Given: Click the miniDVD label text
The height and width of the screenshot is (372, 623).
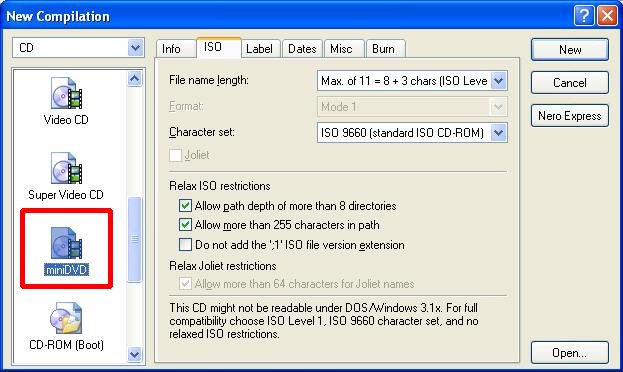Looking at the screenshot, I should 66,270.
